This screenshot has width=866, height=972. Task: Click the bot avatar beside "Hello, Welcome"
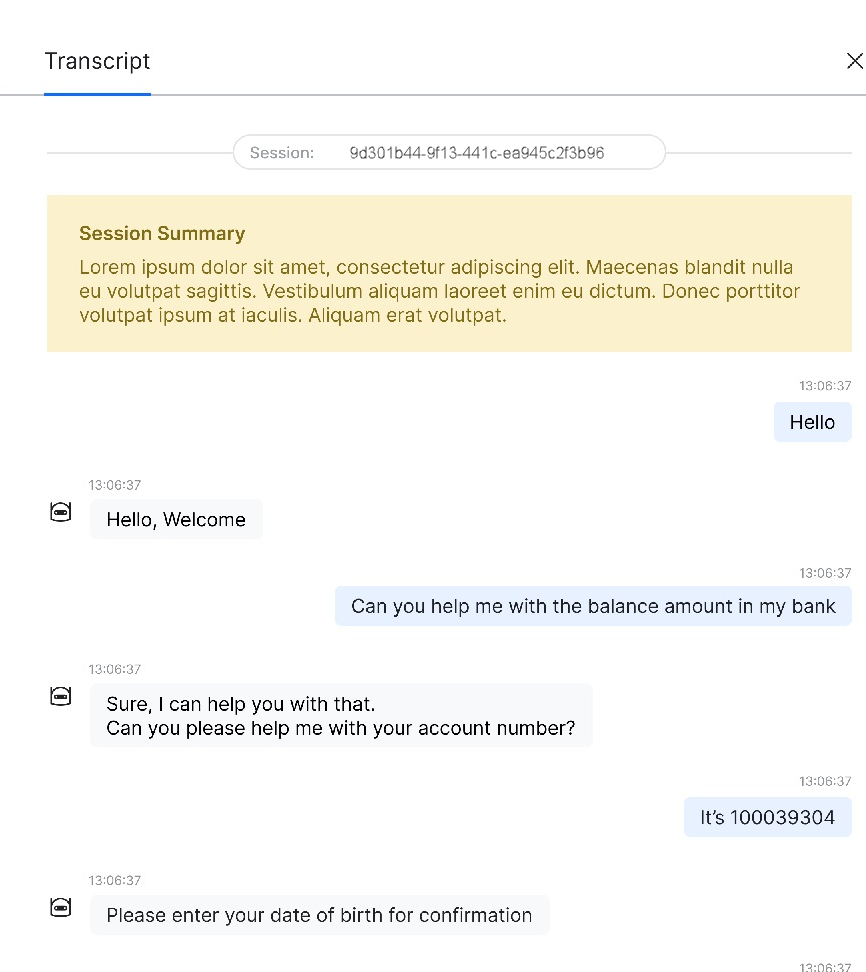click(61, 513)
